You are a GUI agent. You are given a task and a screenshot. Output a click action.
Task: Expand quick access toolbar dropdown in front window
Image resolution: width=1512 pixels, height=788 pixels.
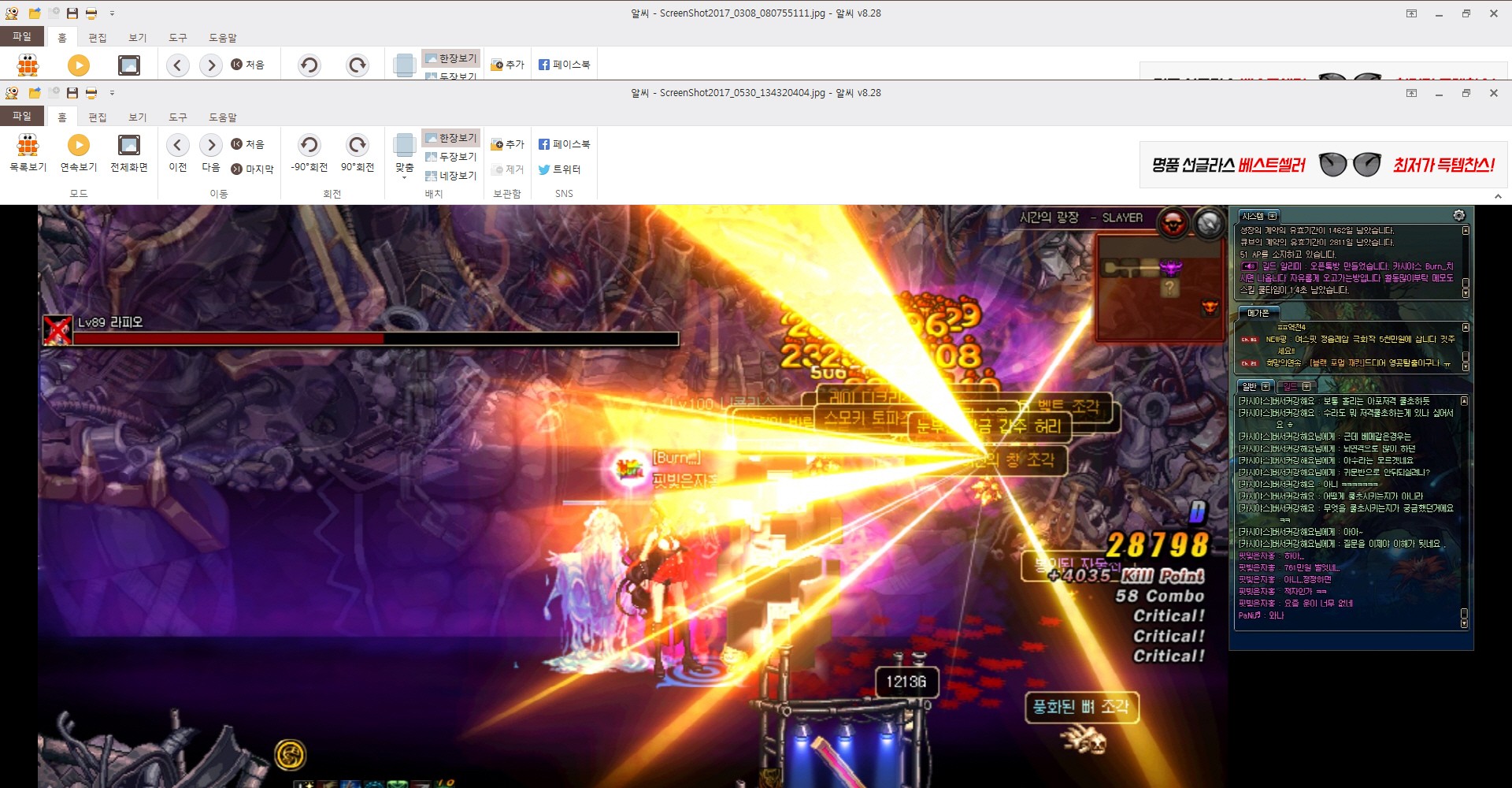pos(112,93)
